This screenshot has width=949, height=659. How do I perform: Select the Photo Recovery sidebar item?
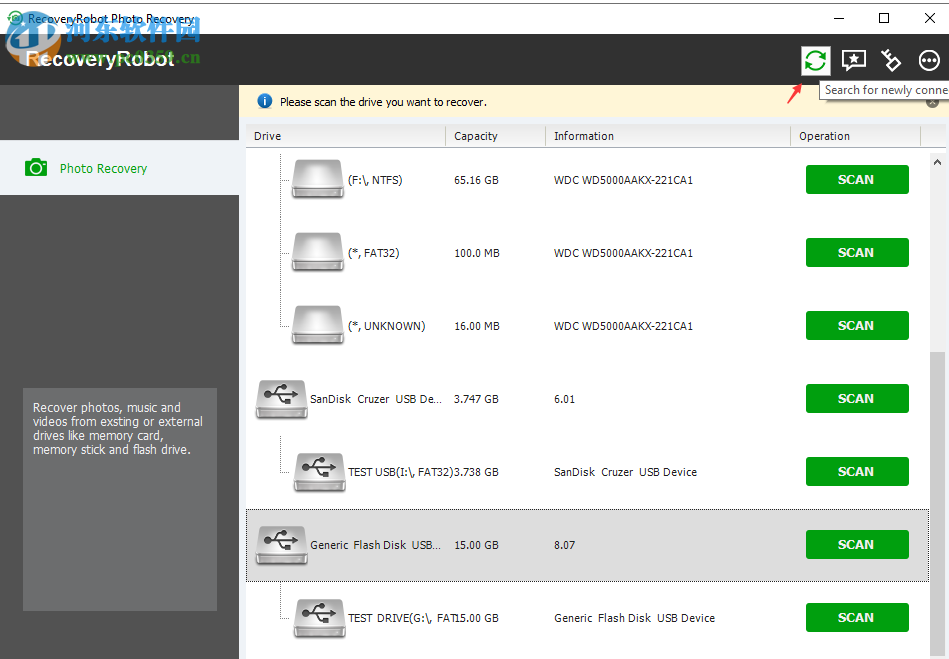pyautogui.click(x=119, y=168)
